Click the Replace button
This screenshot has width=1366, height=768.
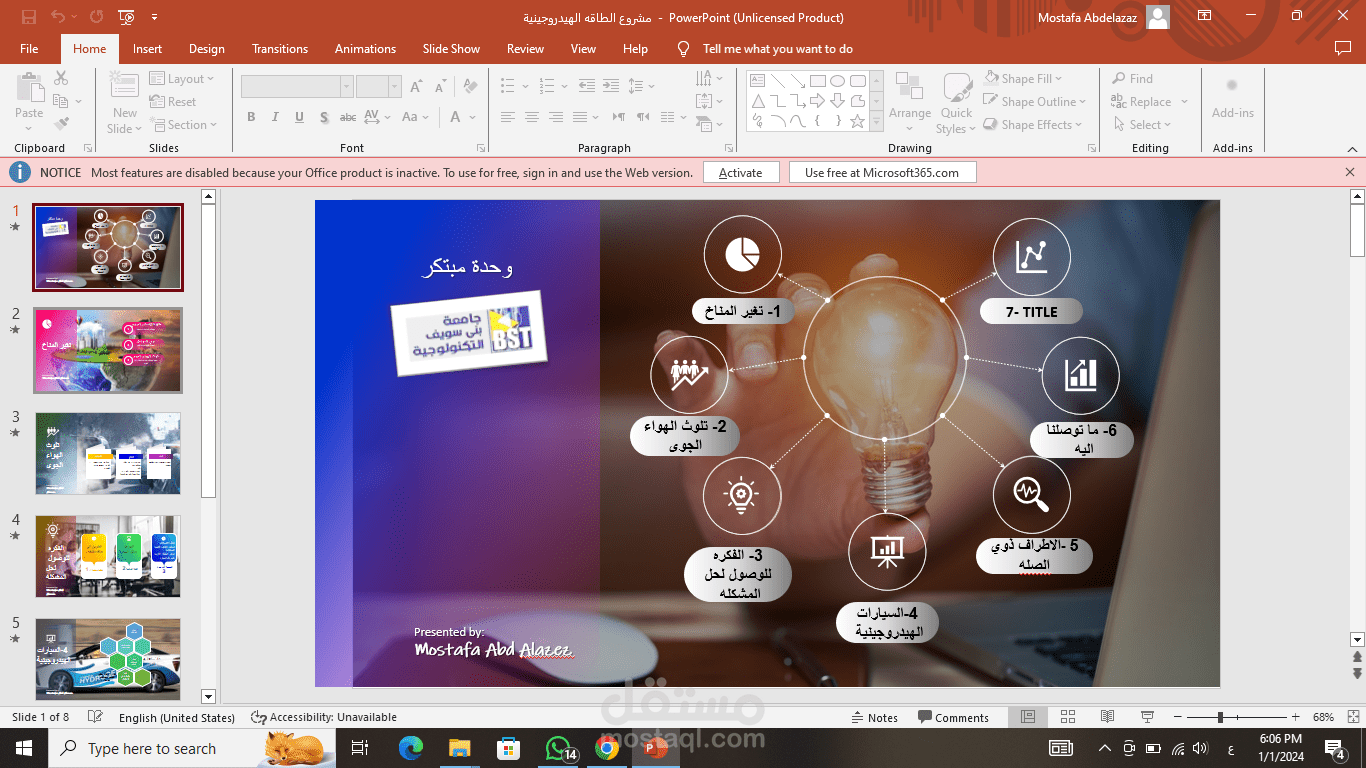point(1149,102)
